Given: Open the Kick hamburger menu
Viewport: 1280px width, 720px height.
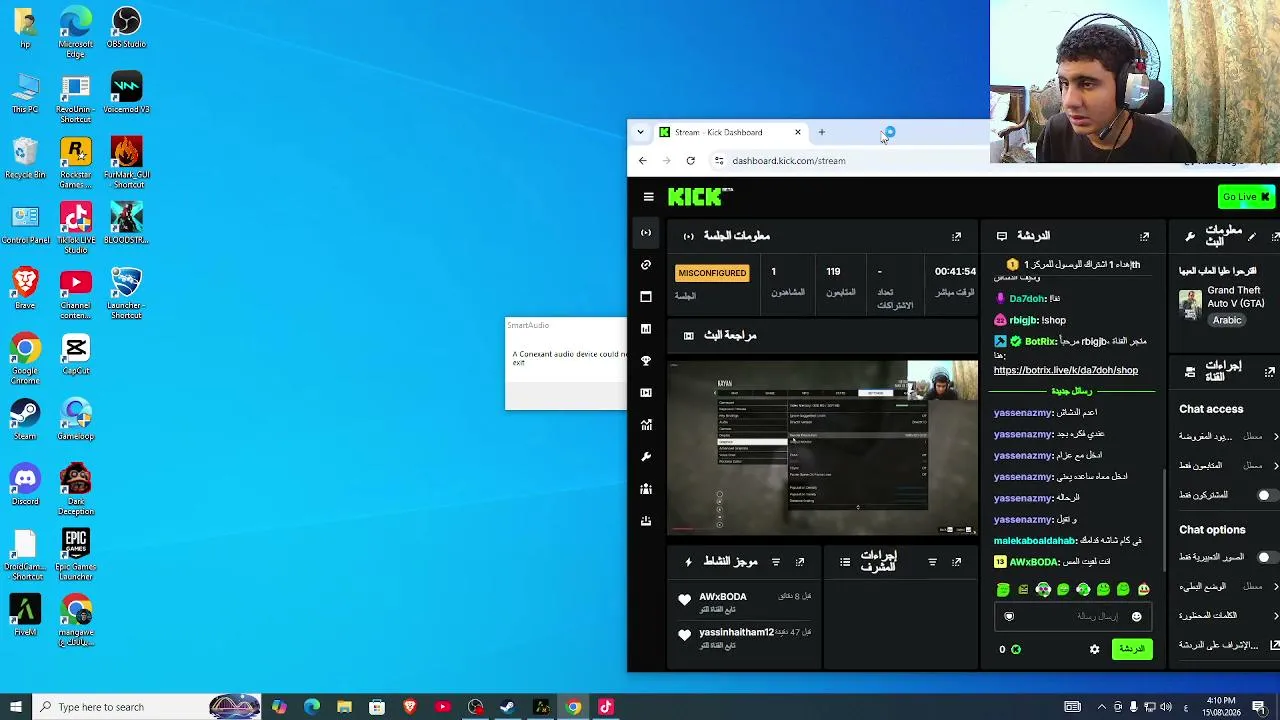Looking at the screenshot, I should 648,197.
